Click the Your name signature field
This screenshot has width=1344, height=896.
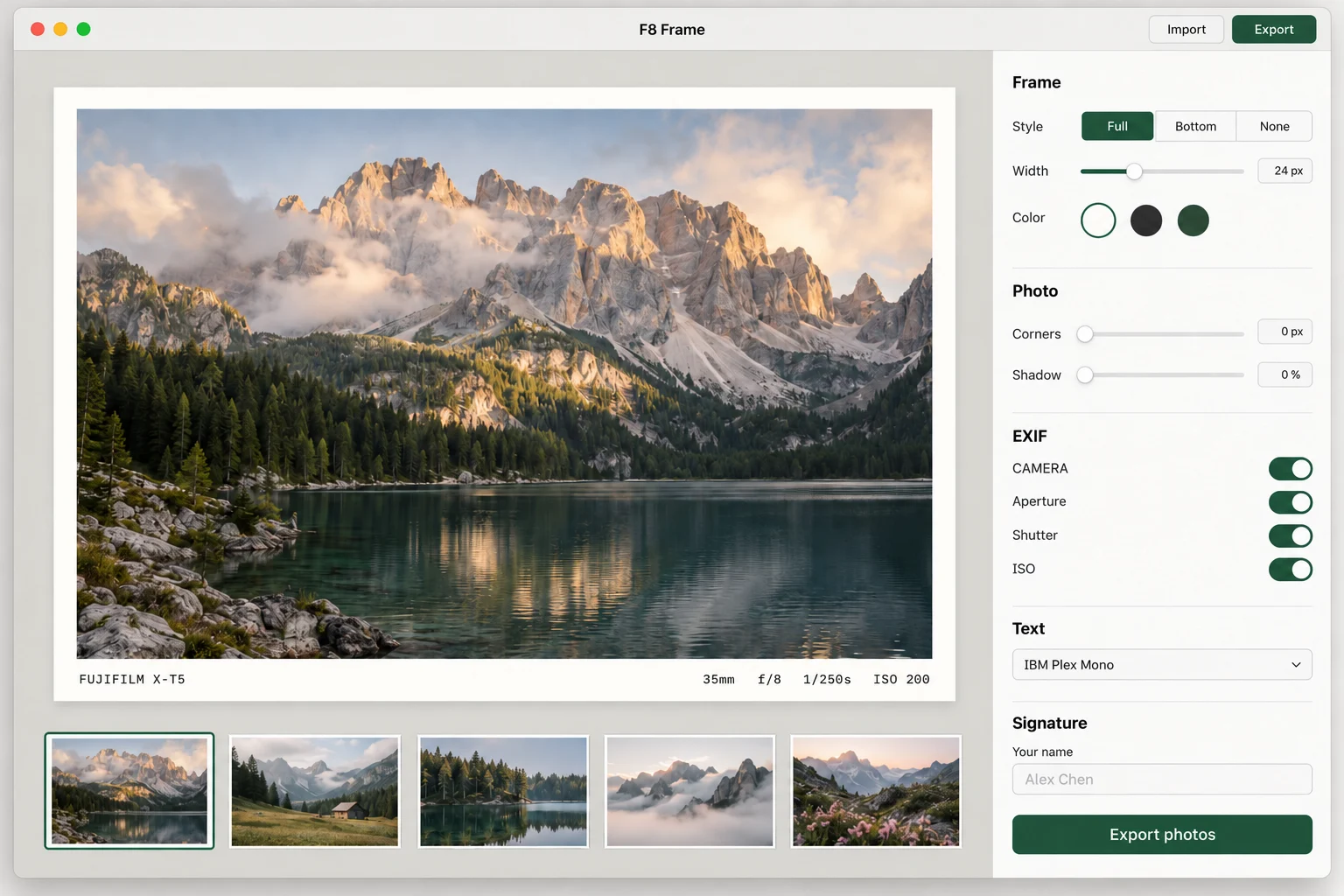click(1162, 780)
